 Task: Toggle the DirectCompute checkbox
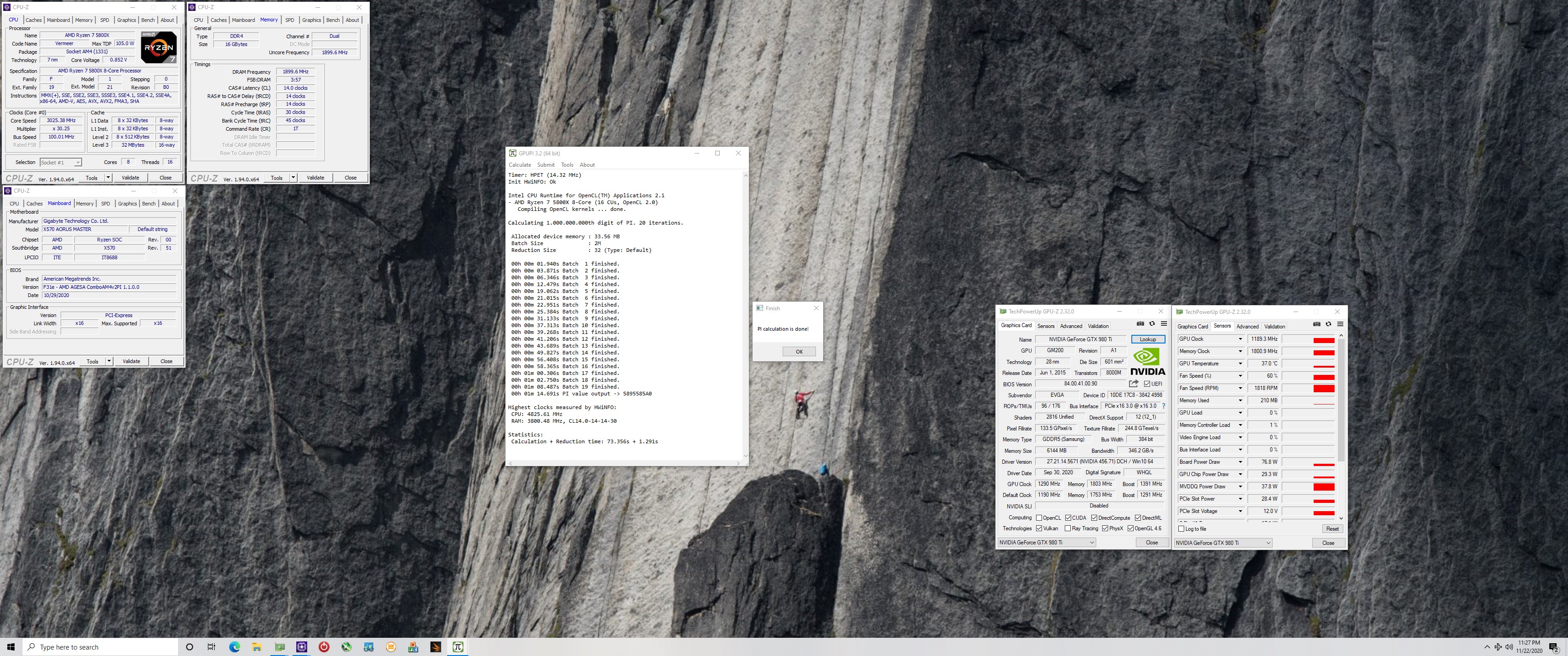[x=1094, y=518]
